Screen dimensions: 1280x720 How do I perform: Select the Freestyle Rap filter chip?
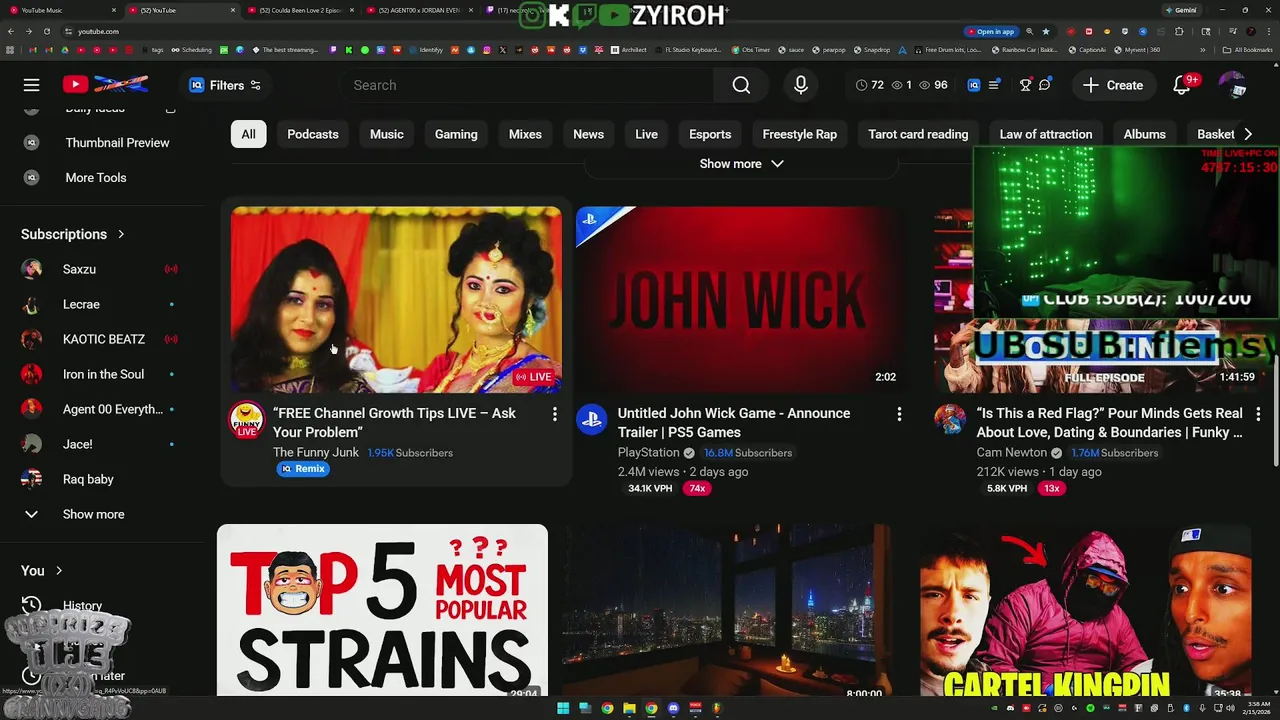pos(800,134)
